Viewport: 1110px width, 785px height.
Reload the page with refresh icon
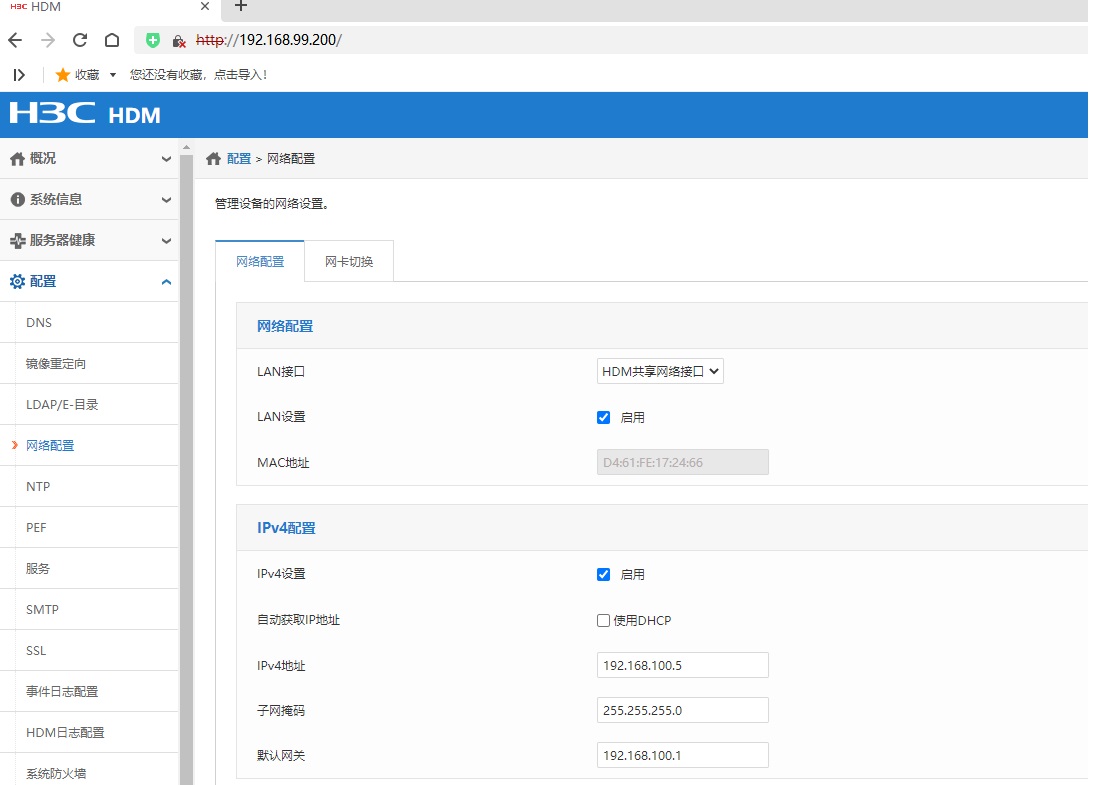[x=80, y=40]
